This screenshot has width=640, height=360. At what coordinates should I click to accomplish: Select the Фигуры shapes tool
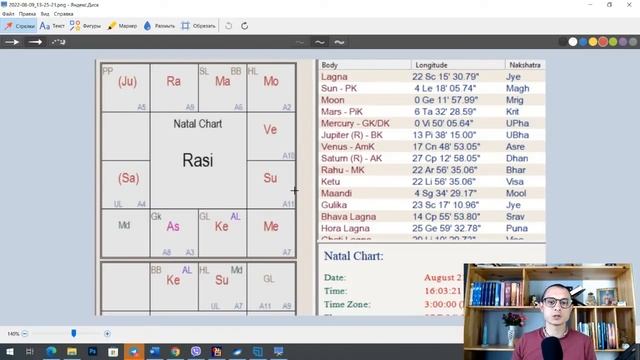click(85, 26)
